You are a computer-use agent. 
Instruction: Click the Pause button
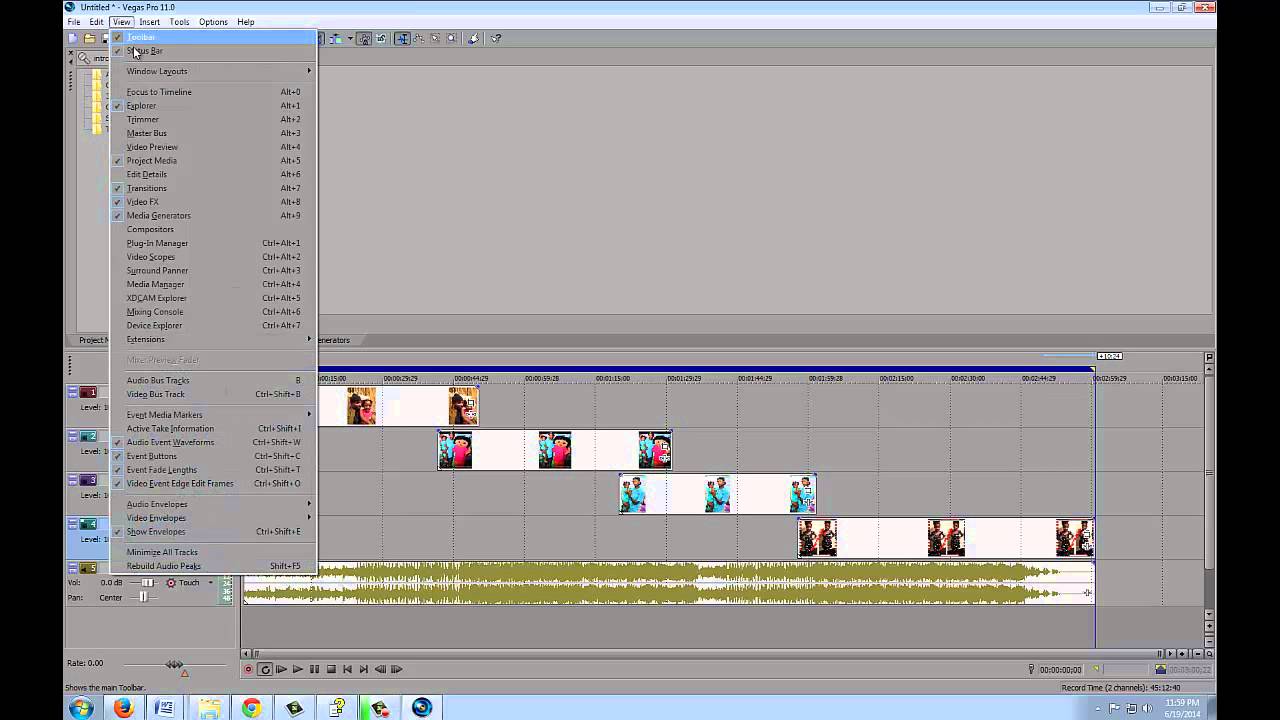tap(314, 669)
